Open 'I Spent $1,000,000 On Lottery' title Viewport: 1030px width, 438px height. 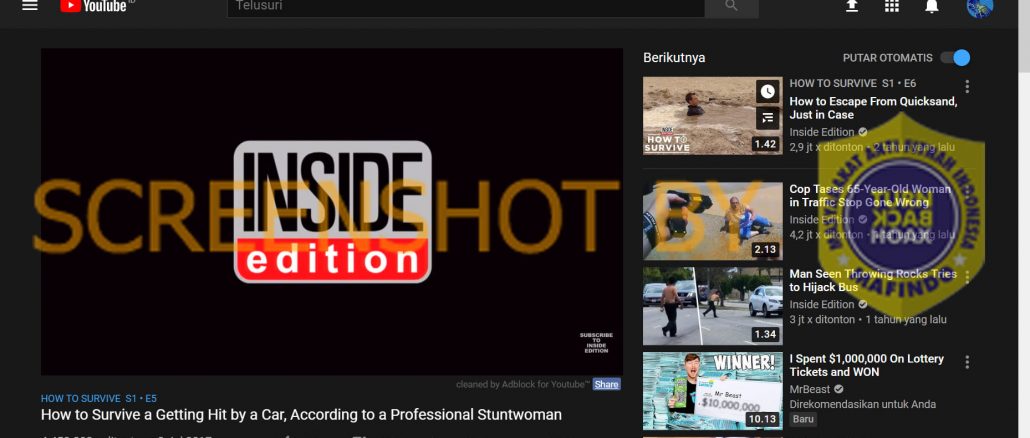866,365
